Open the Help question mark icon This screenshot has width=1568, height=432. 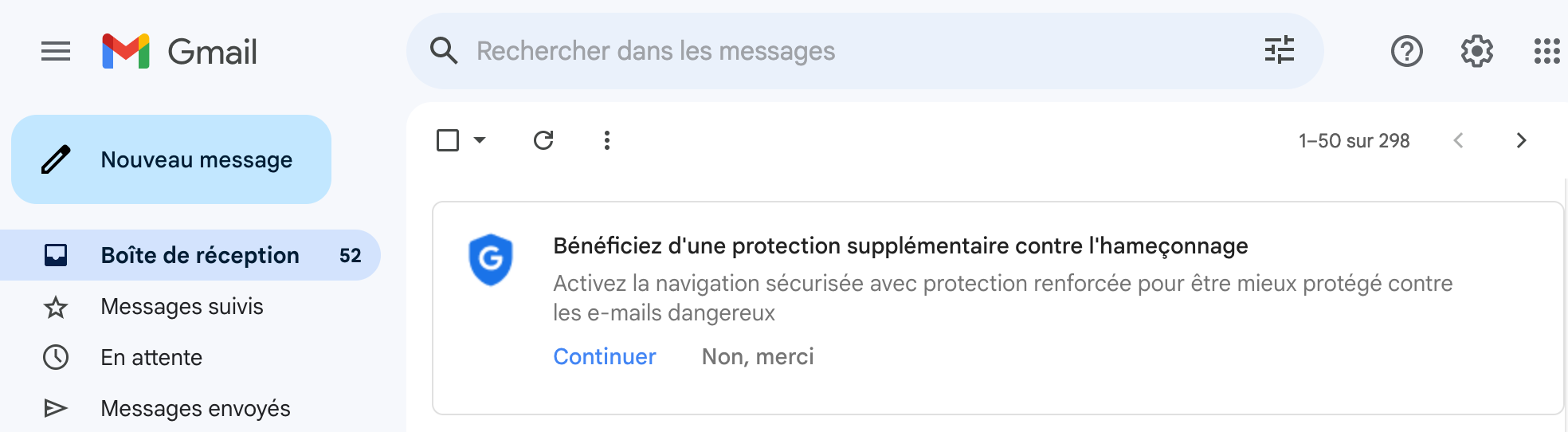[1406, 52]
